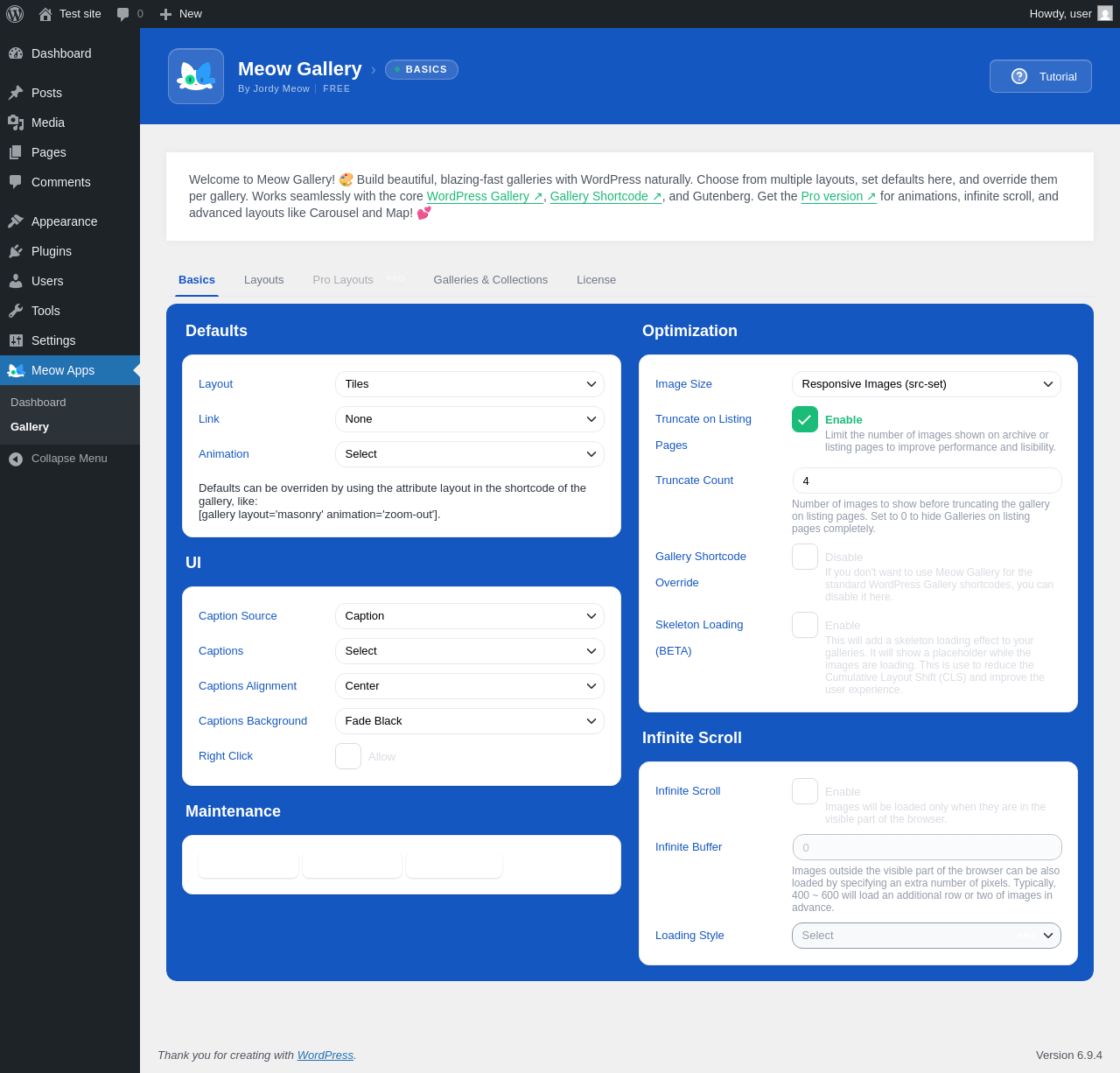Expand the Image Size dropdown
This screenshot has height=1073, width=1120.
(927, 384)
